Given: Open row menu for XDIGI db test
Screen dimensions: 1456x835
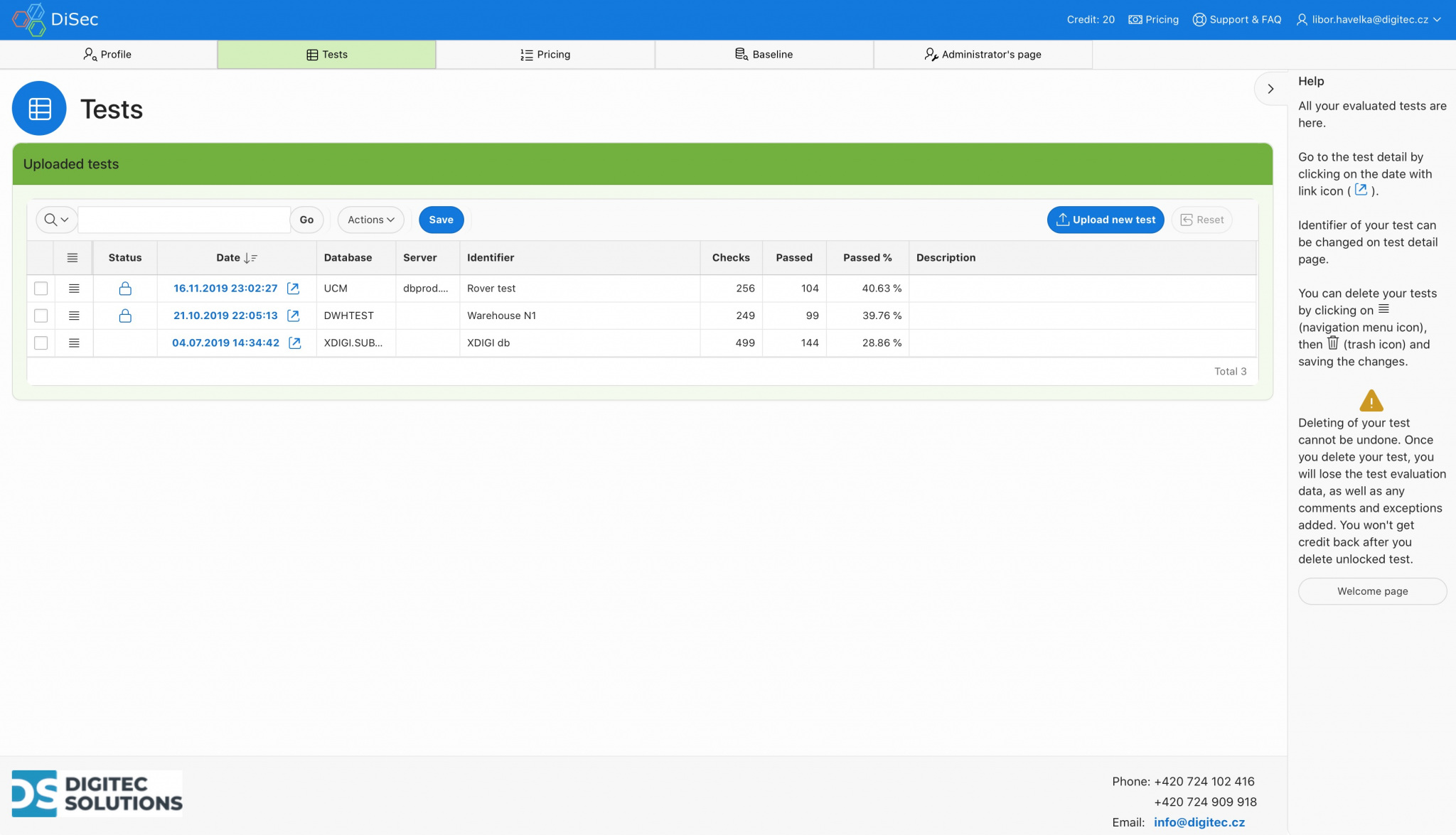Looking at the screenshot, I should click(x=74, y=343).
